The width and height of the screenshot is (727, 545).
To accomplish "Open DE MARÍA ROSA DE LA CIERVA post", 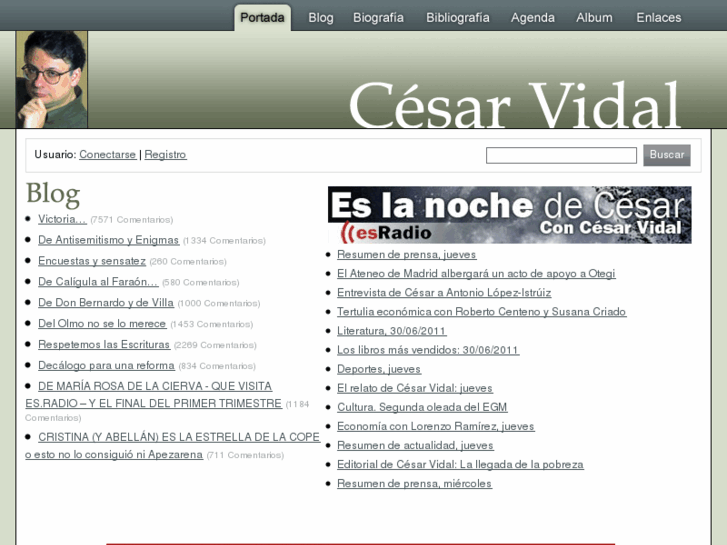I will [x=153, y=395].
